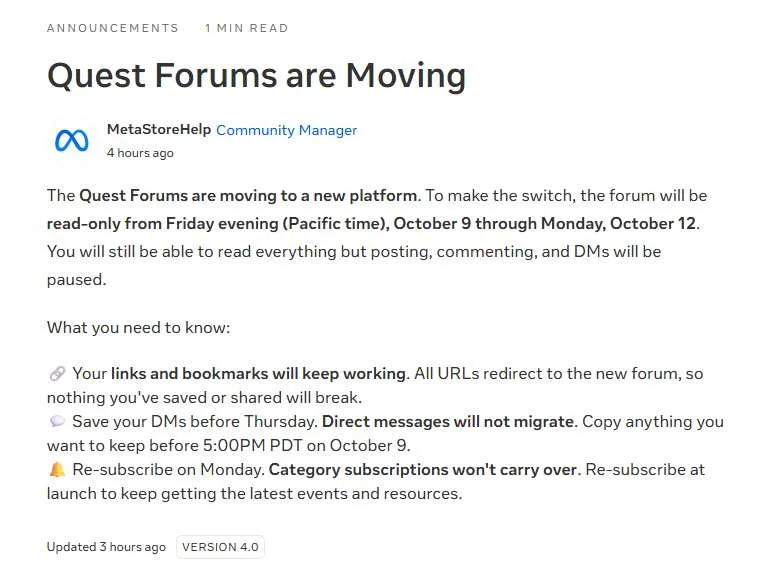
Task: Click bold text 'Category subscriptions won't carry over'
Action: point(423,470)
